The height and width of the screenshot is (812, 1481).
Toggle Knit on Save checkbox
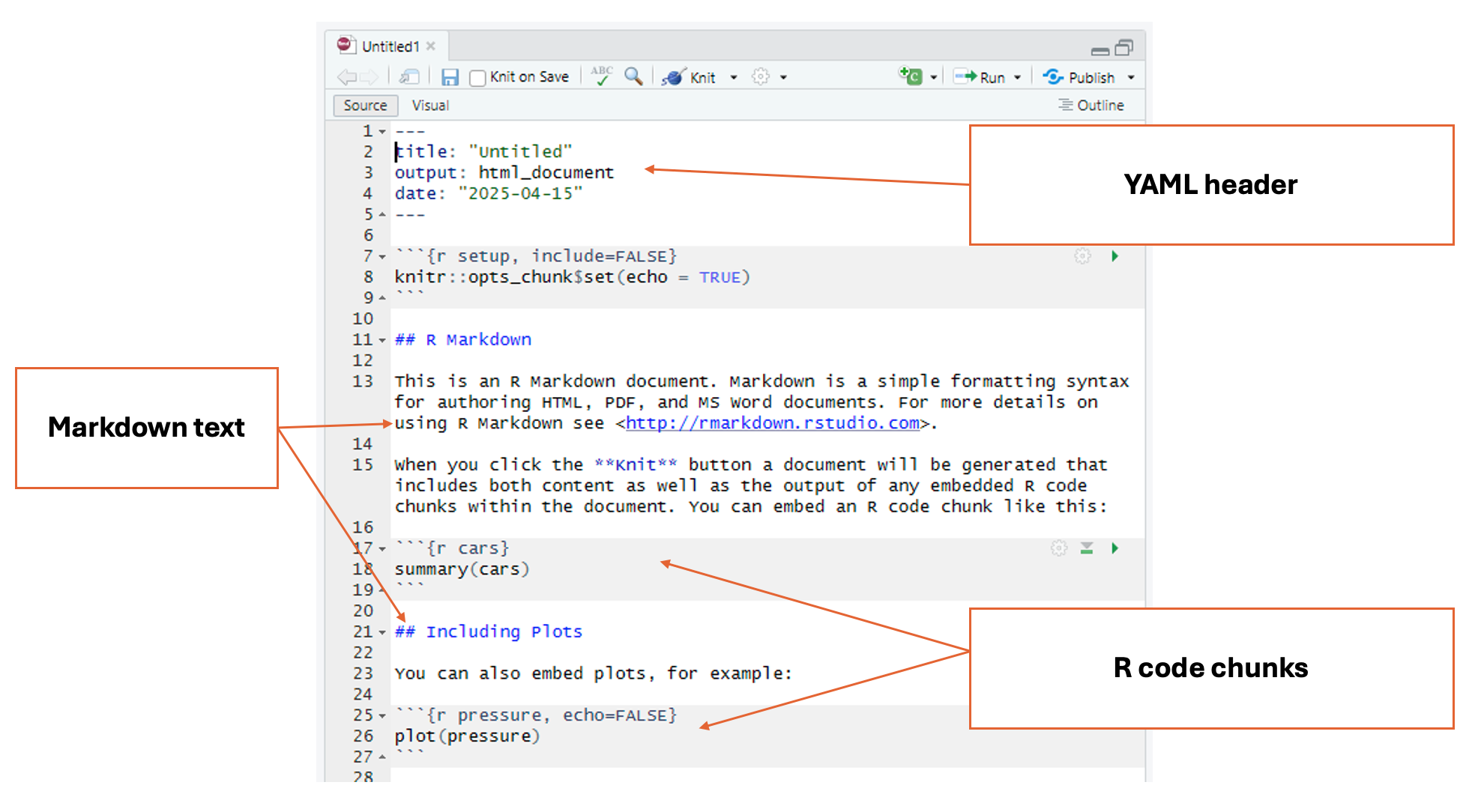[x=477, y=78]
